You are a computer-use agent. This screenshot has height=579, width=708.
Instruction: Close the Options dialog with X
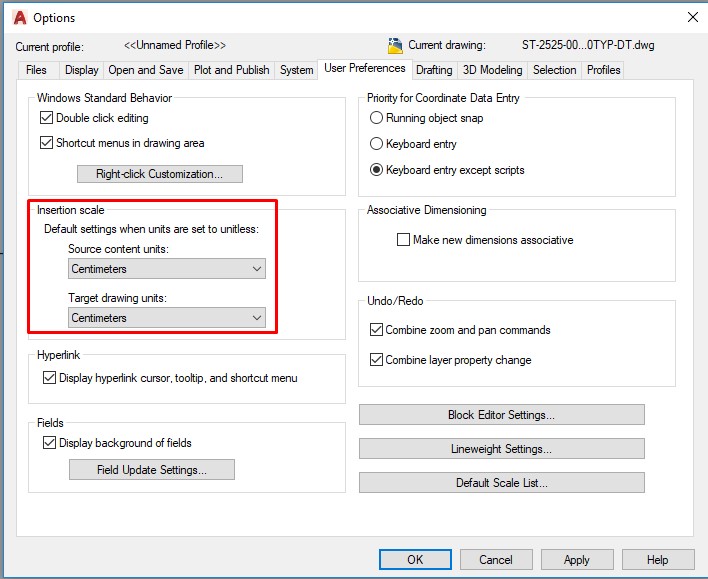click(692, 17)
